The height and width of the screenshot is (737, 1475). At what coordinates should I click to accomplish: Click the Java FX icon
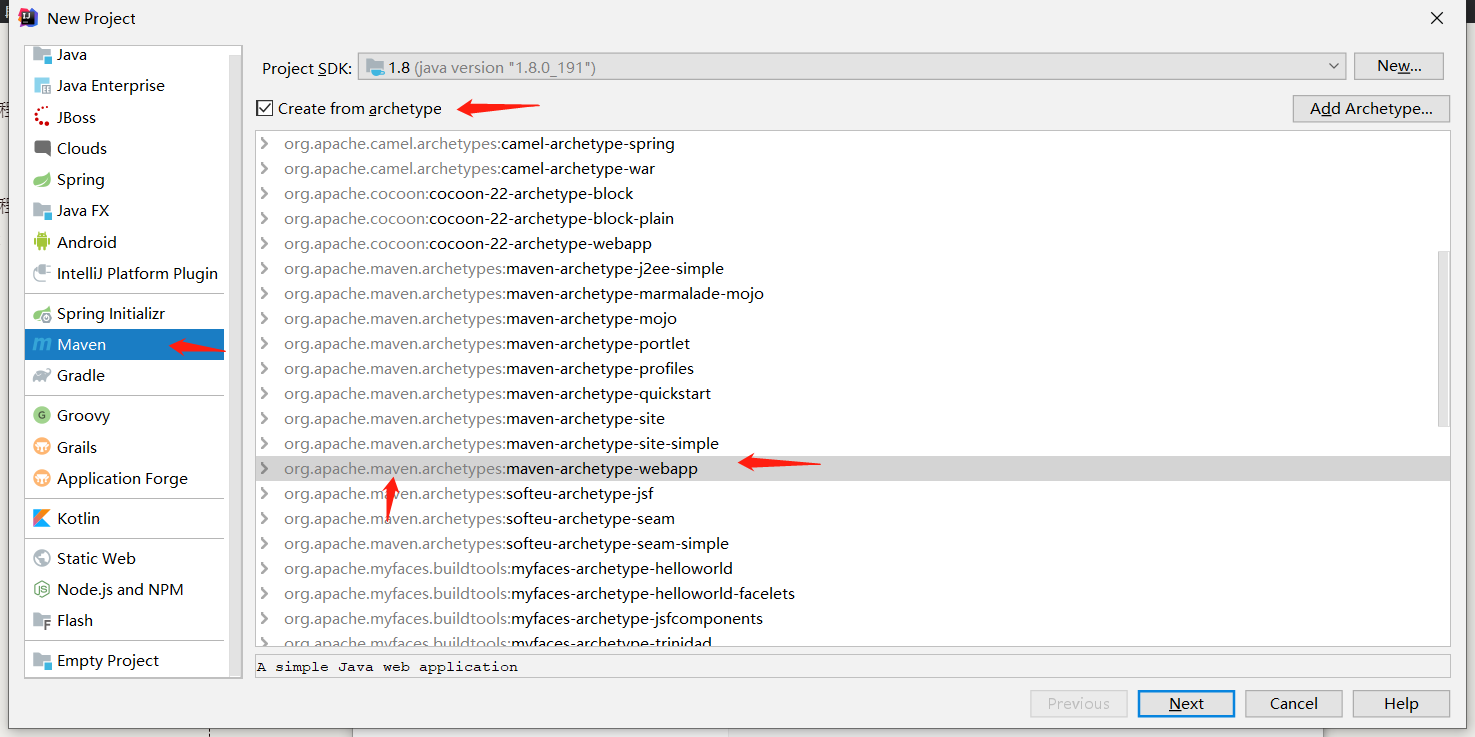point(42,211)
